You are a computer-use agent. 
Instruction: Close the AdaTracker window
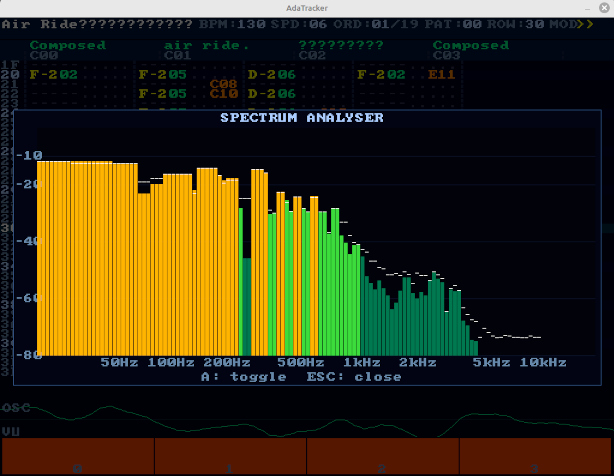tap(604, 8)
